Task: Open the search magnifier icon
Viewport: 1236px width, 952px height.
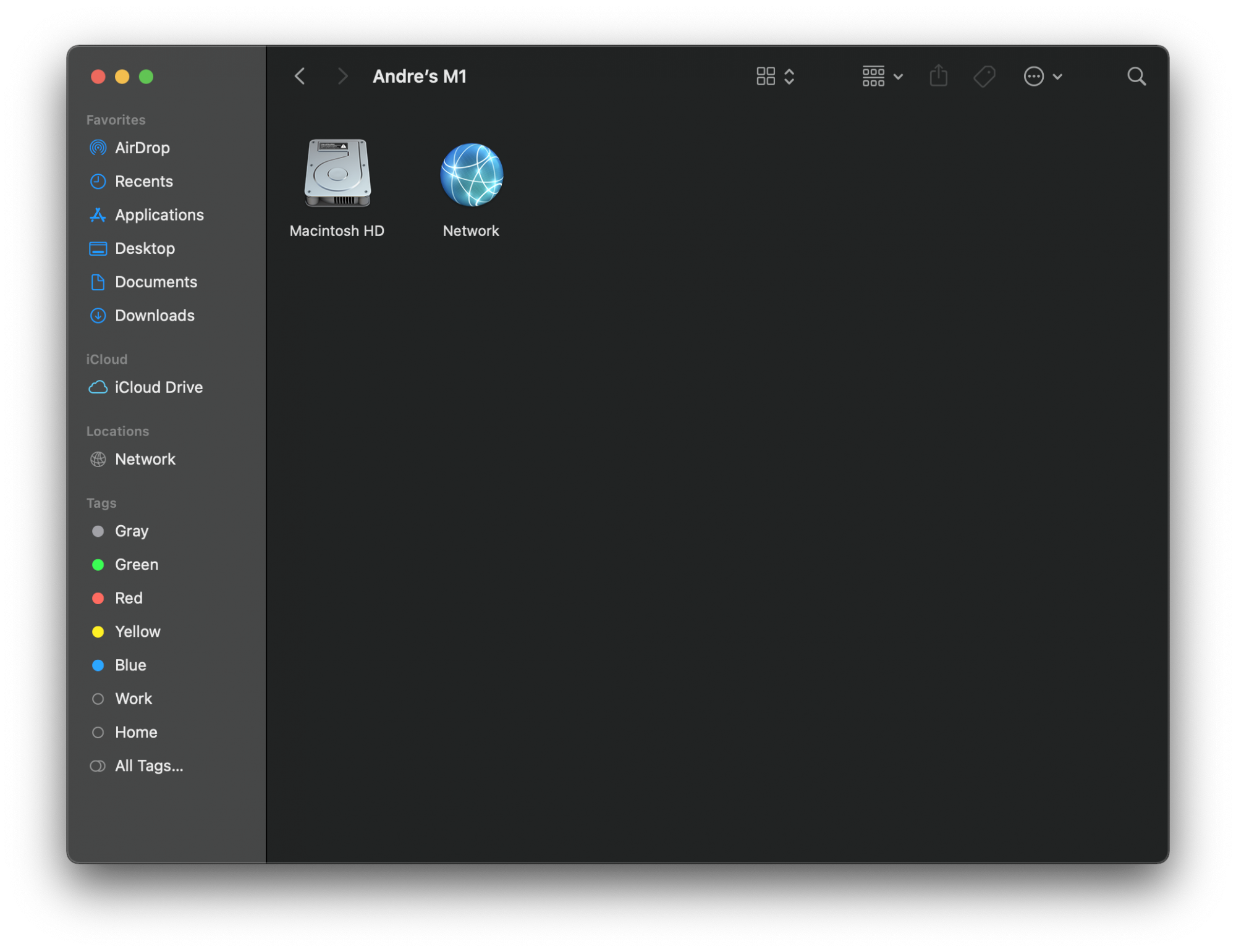Action: 1135,77
